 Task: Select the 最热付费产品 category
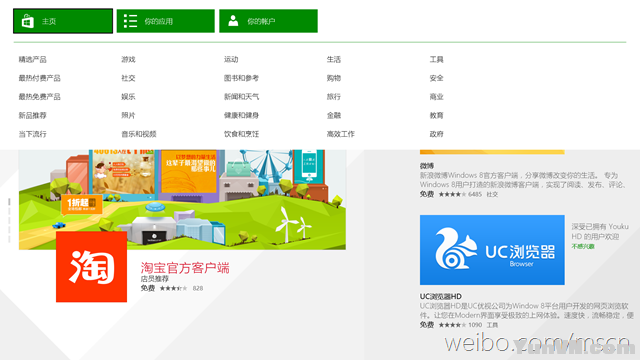tap(39, 78)
